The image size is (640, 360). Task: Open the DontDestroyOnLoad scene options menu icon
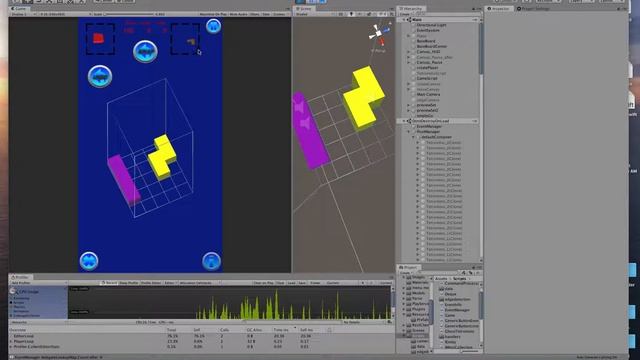pos(475,121)
